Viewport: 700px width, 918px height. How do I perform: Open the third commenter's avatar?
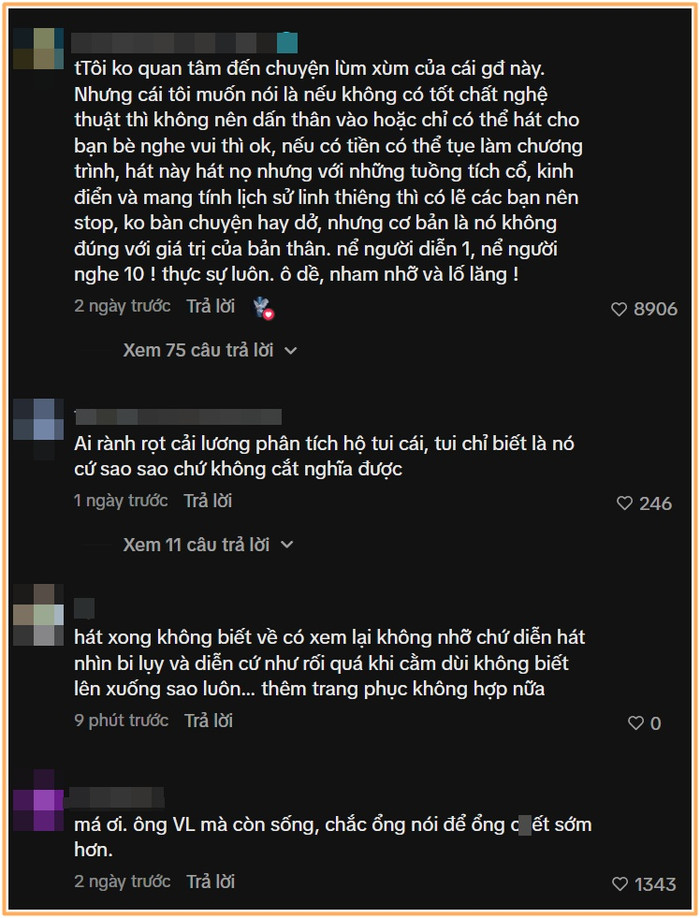(x=38, y=614)
